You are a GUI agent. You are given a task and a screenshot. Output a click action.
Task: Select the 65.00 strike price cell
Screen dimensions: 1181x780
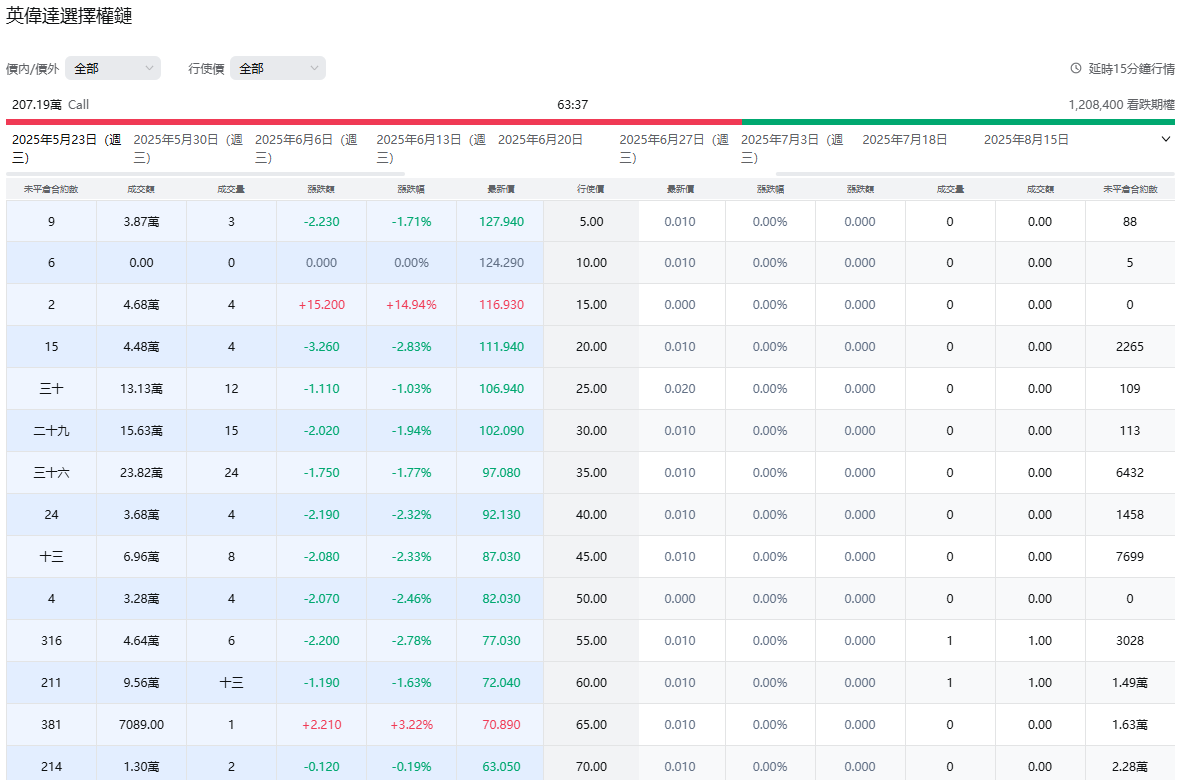coord(591,725)
